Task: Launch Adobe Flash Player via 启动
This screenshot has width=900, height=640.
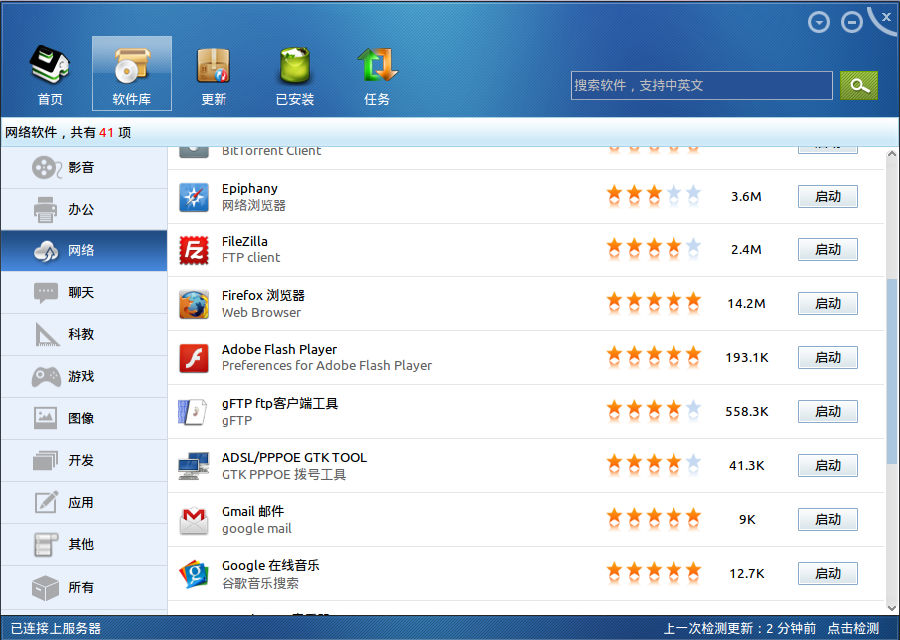Action: (828, 358)
